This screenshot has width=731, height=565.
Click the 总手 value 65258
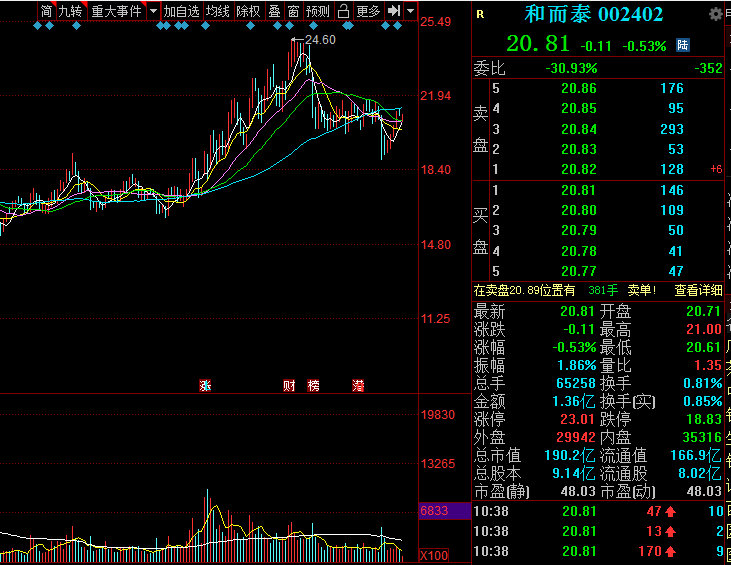576,383
